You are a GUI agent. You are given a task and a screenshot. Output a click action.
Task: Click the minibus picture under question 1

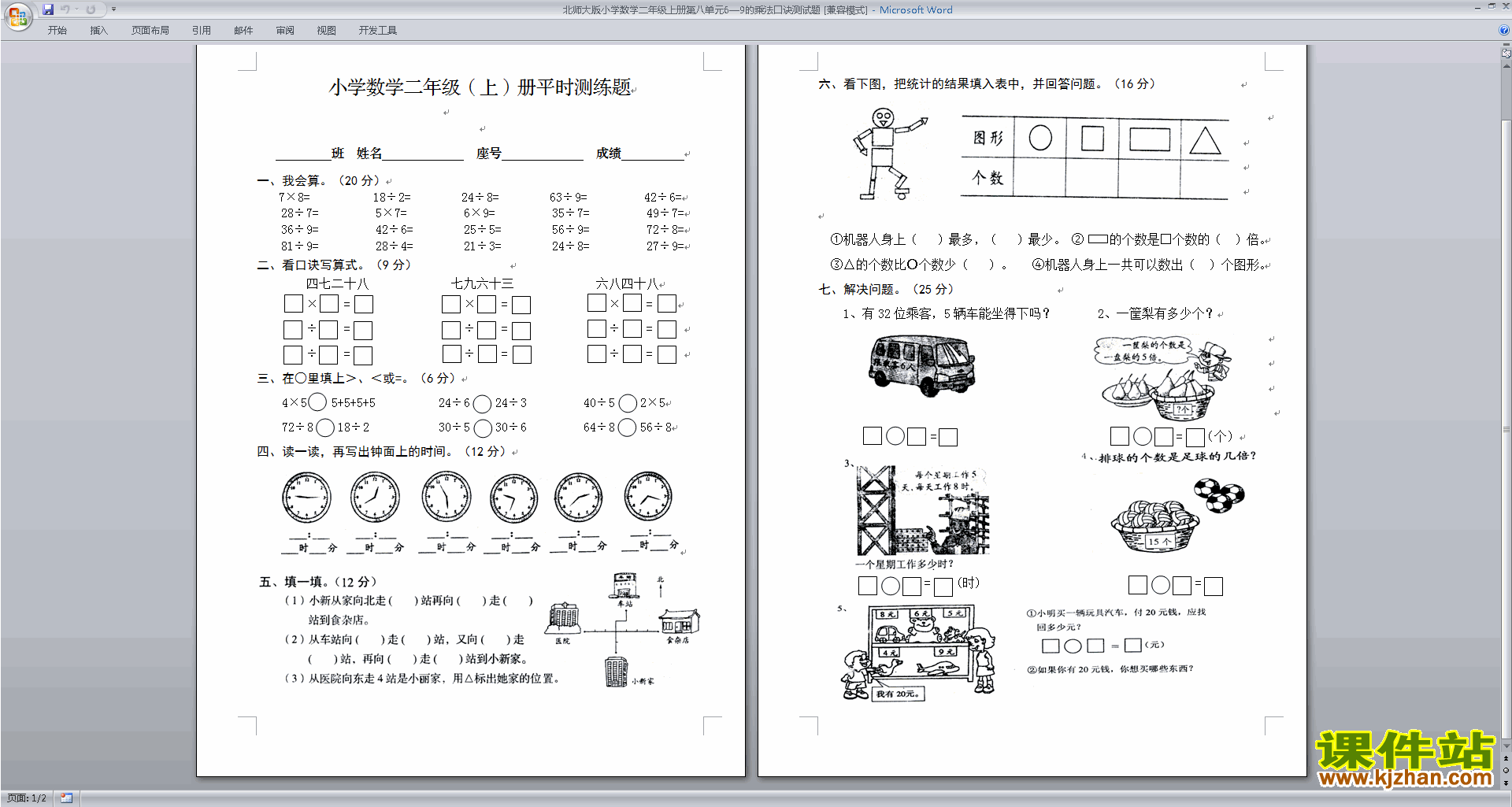(x=922, y=365)
